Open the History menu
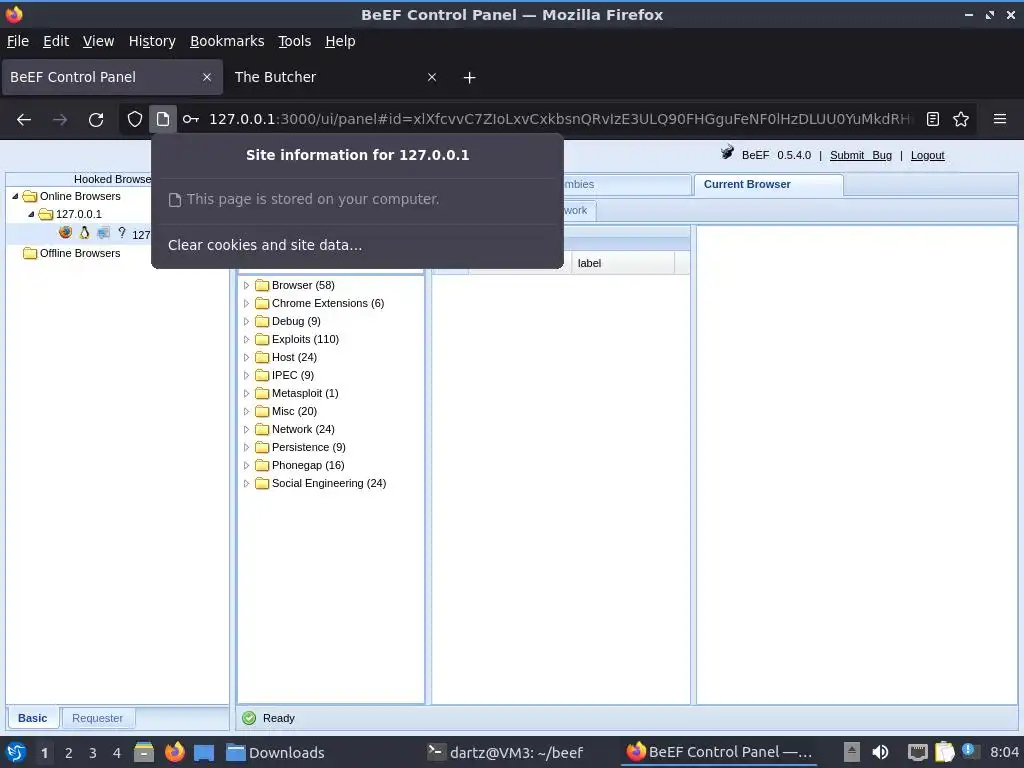Image resolution: width=1024 pixels, height=768 pixels. click(152, 41)
